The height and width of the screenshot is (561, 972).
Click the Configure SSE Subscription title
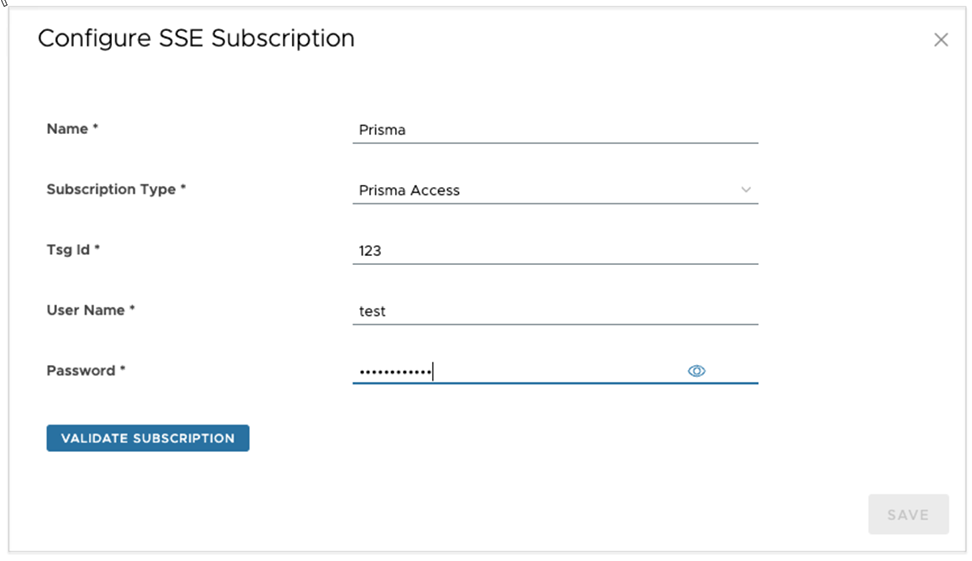pyautogui.click(x=196, y=39)
